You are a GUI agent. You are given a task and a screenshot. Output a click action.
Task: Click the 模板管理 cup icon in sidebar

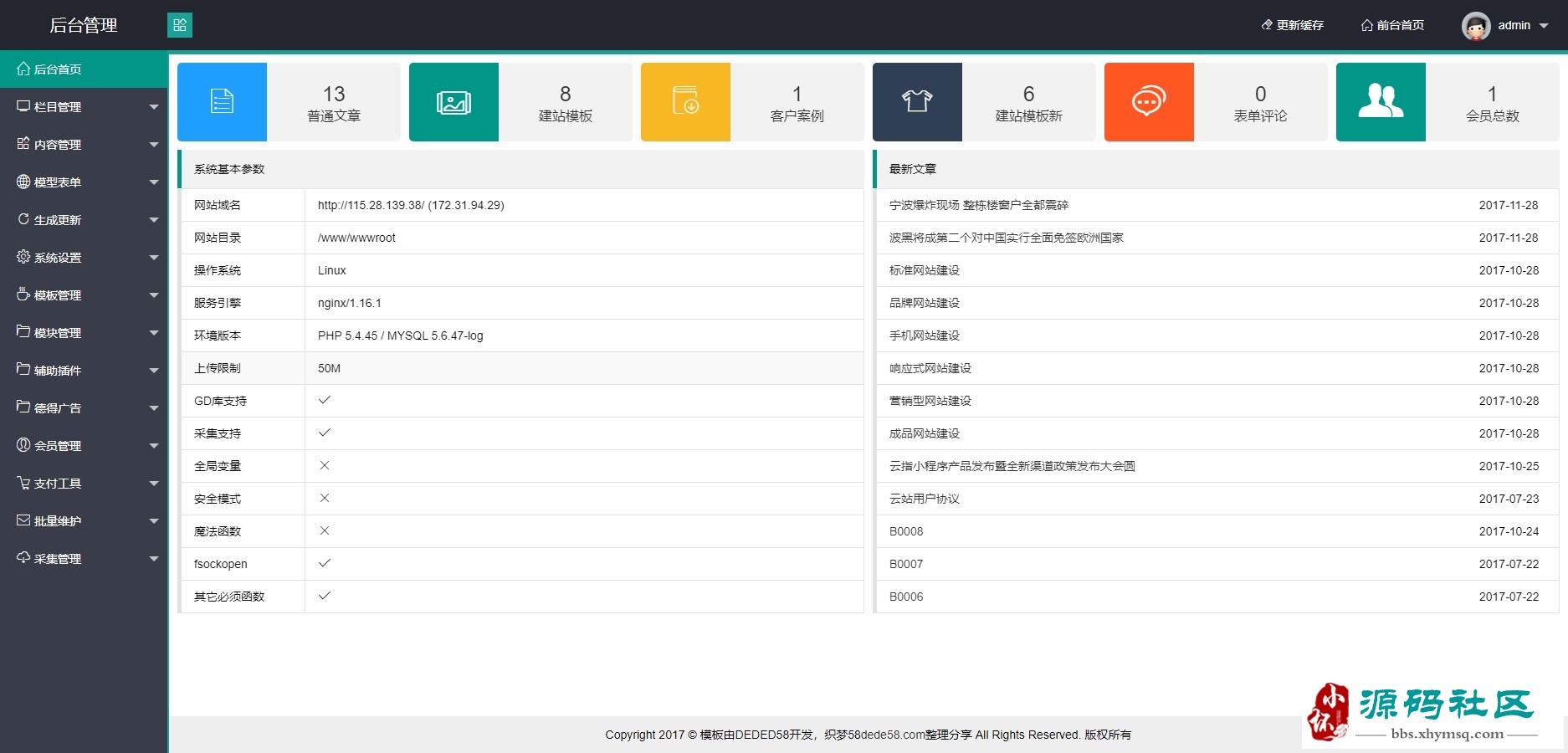23,295
